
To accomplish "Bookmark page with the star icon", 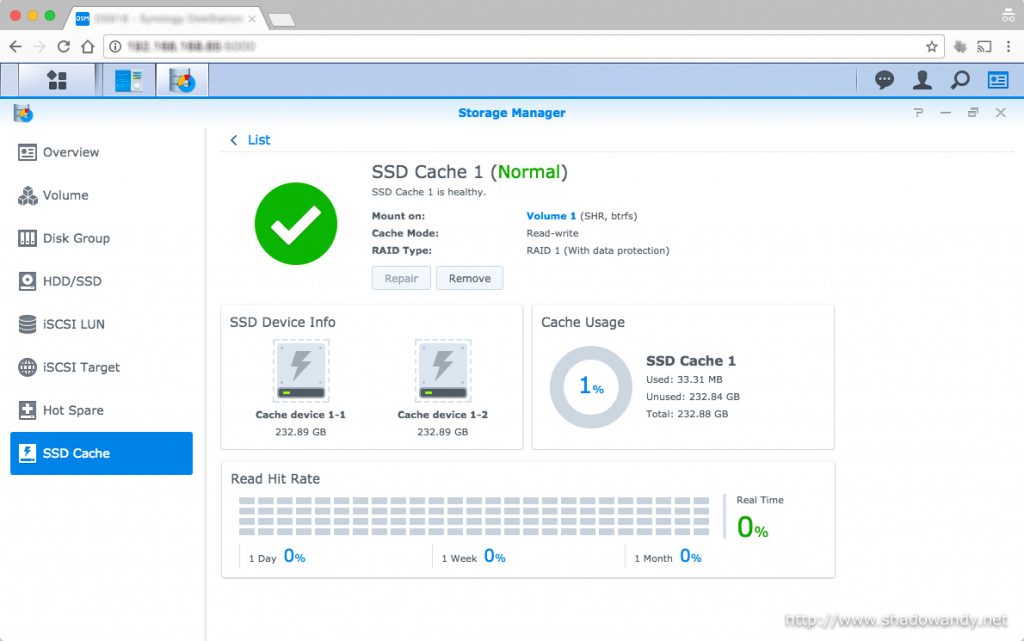I will 931,46.
